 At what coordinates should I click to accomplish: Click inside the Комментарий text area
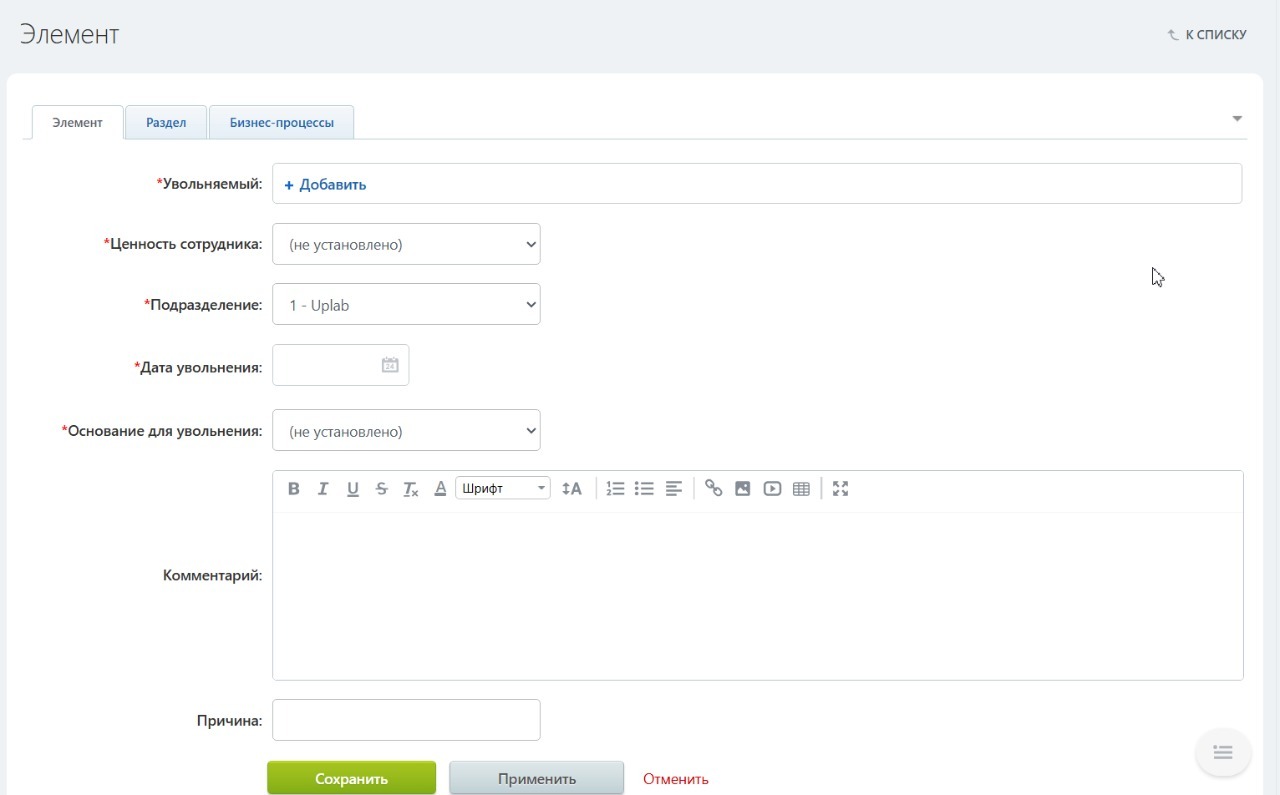click(x=757, y=596)
